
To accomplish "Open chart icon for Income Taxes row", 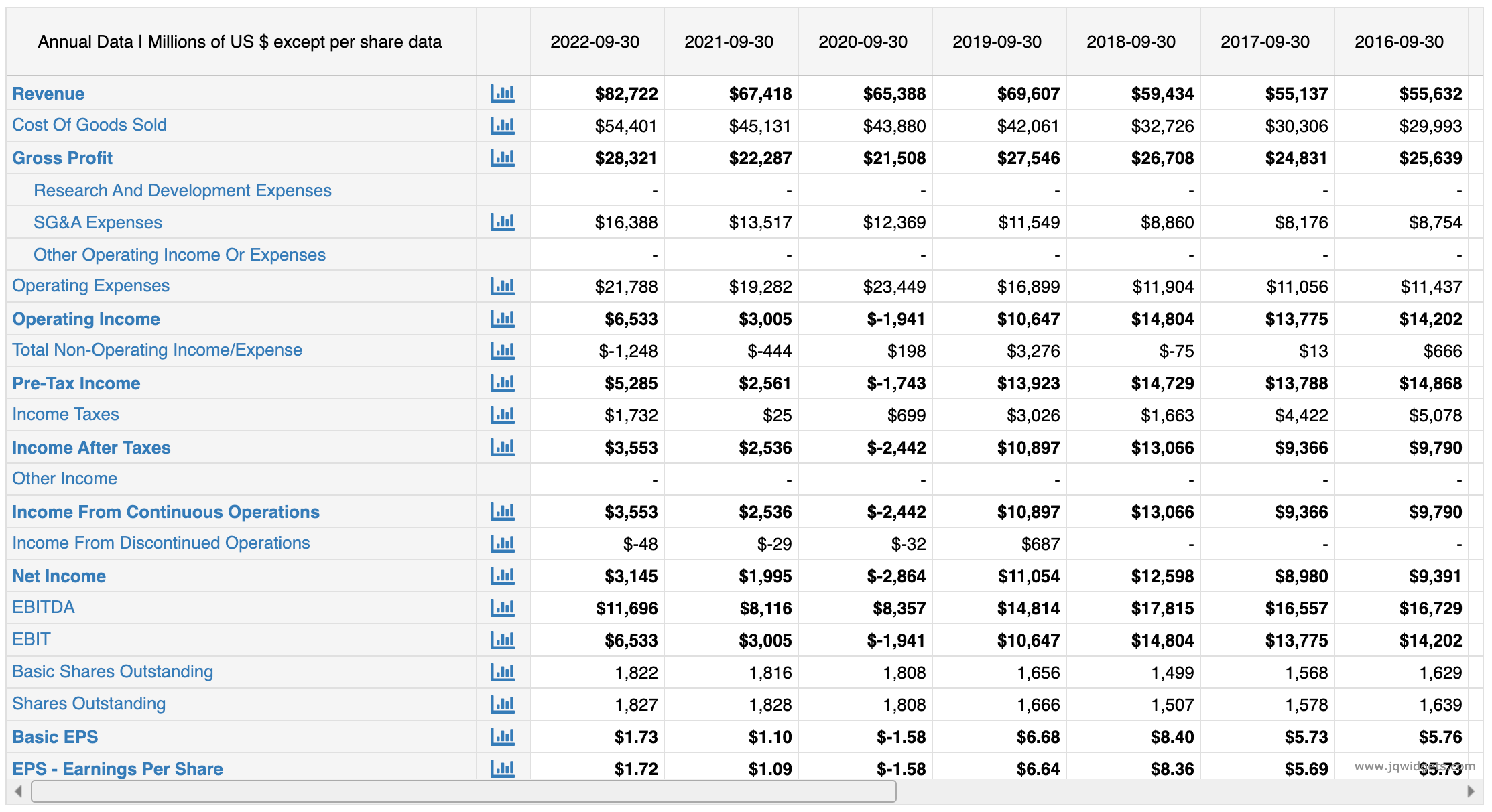I will [x=502, y=415].
